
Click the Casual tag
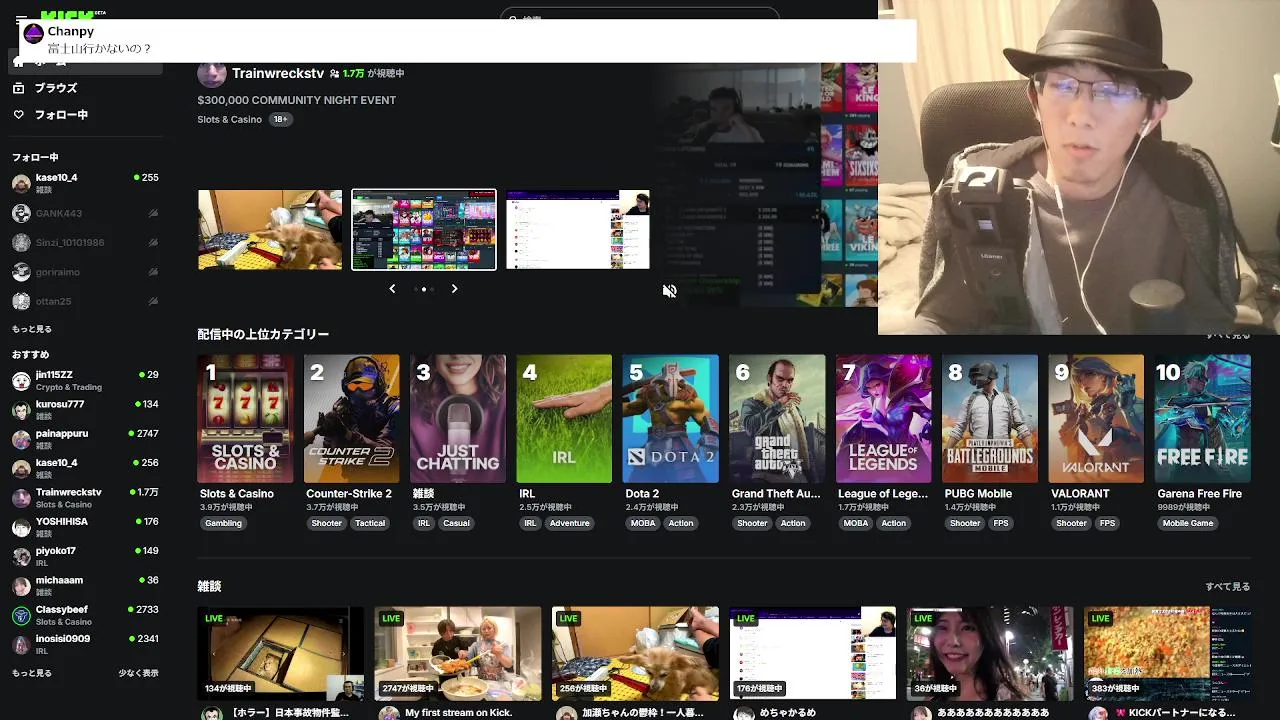coord(457,523)
